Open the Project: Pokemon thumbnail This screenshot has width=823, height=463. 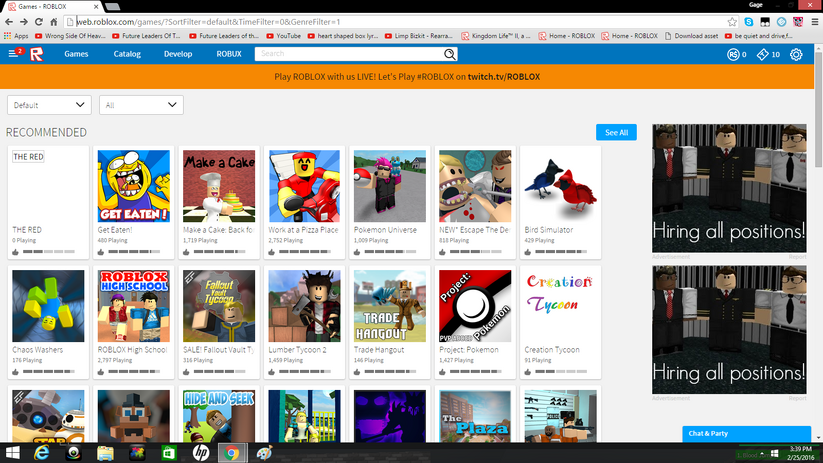(x=475, y=306)
